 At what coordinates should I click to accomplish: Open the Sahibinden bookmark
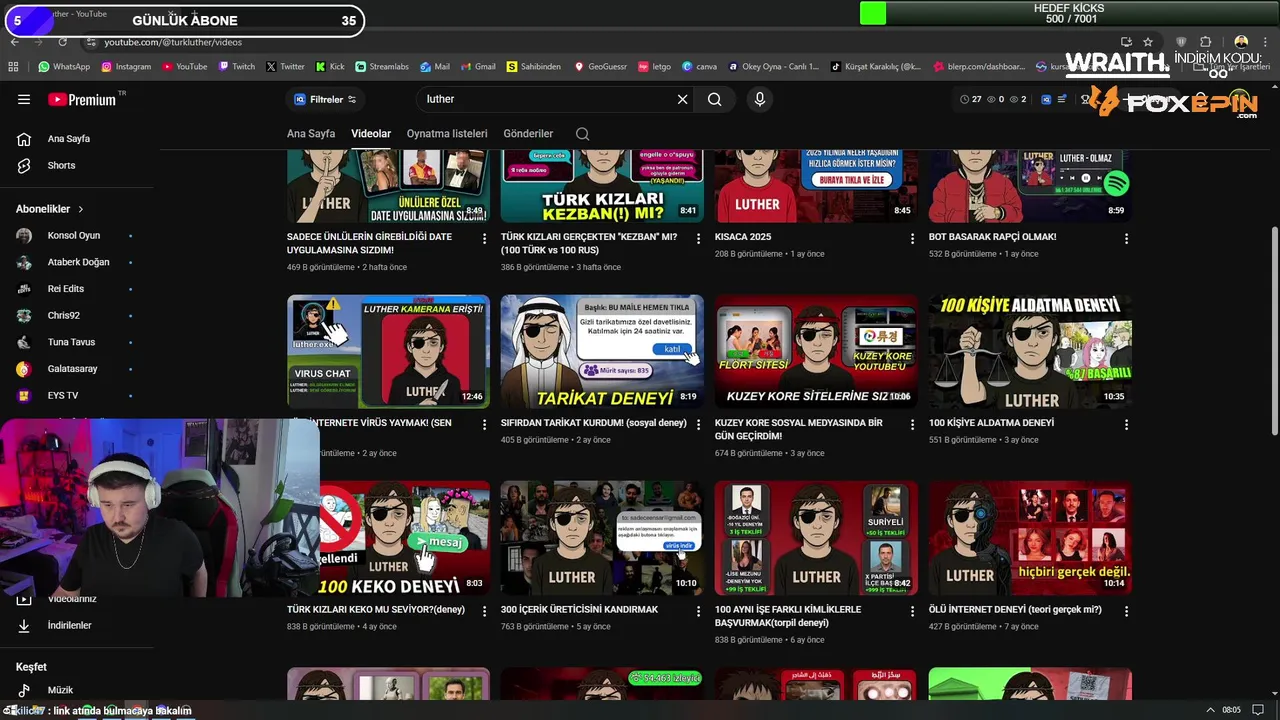tap(534, 67)
